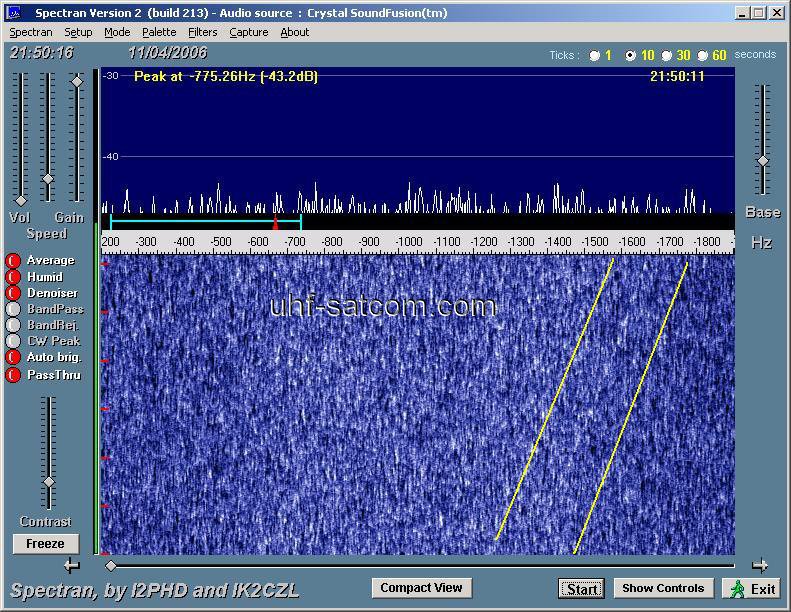Screen dimensions: 791x612
Task: Click the Base frequency slider handle
Action: 763,161
